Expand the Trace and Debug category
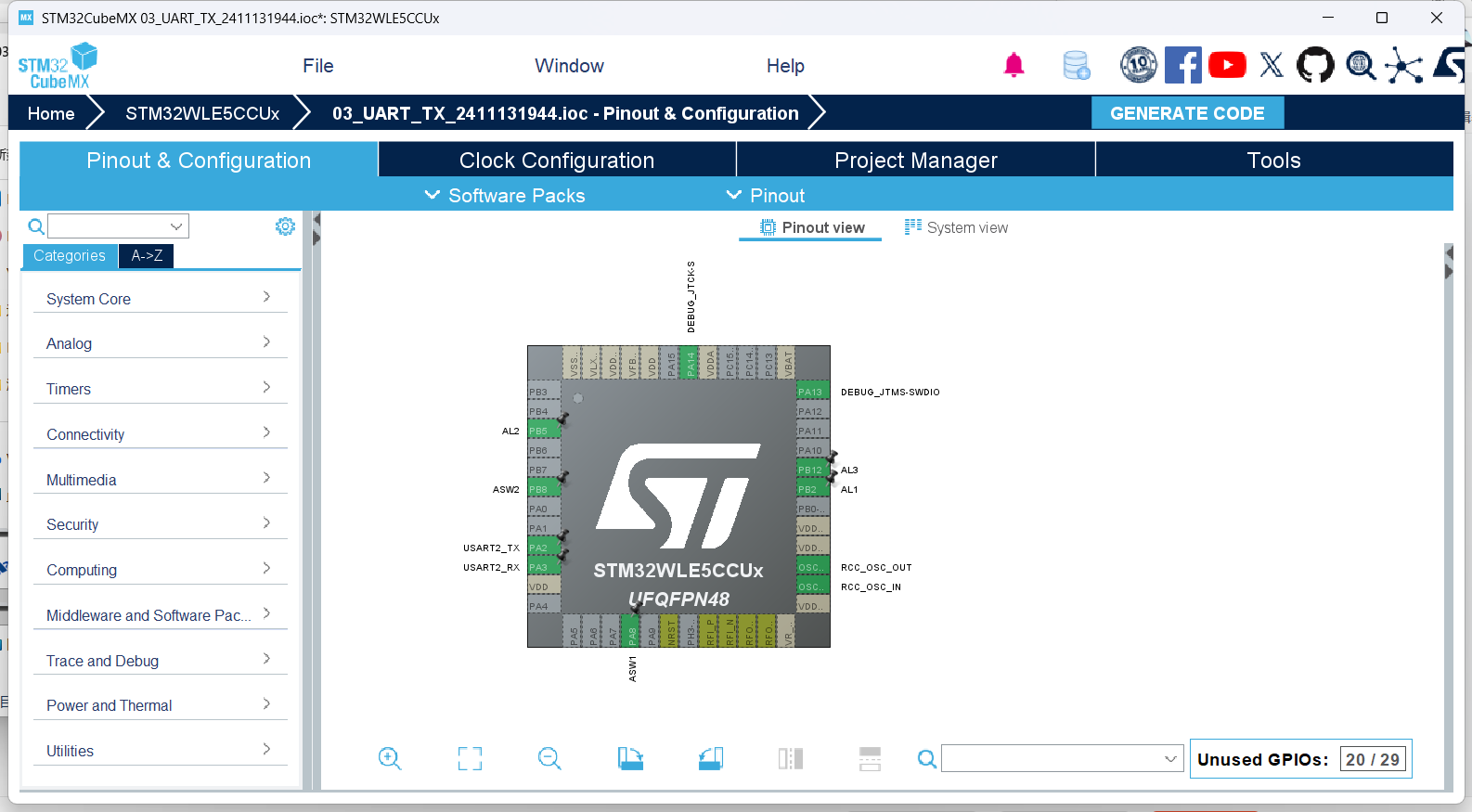1472x812 pixels. (x=160, y=660)
